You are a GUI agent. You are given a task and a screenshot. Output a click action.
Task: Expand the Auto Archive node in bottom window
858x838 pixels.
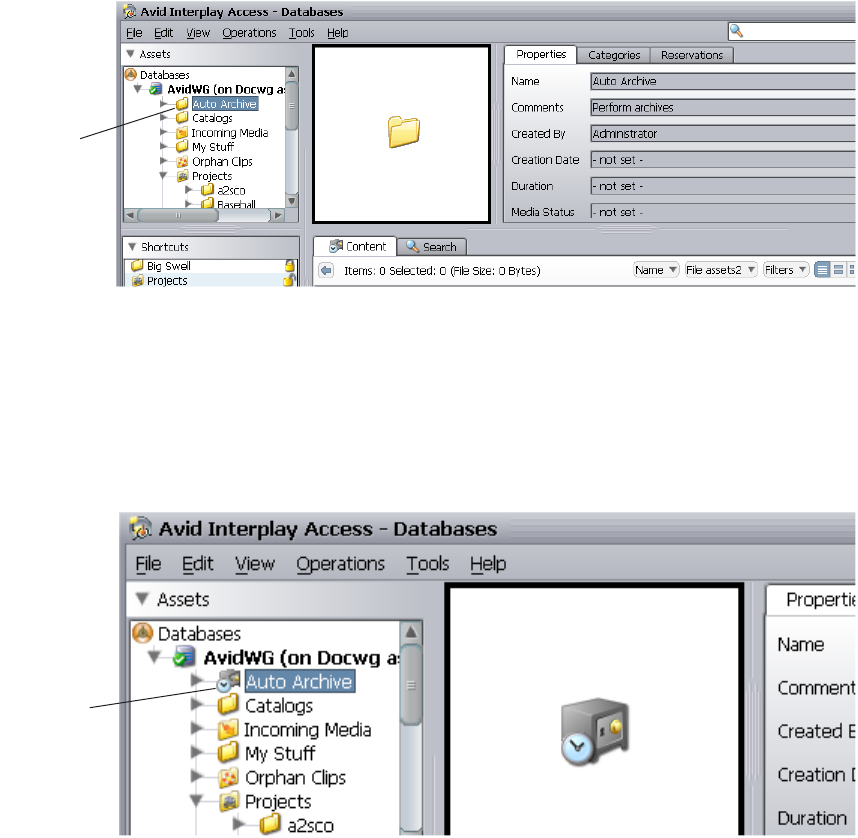pos(196,680)
